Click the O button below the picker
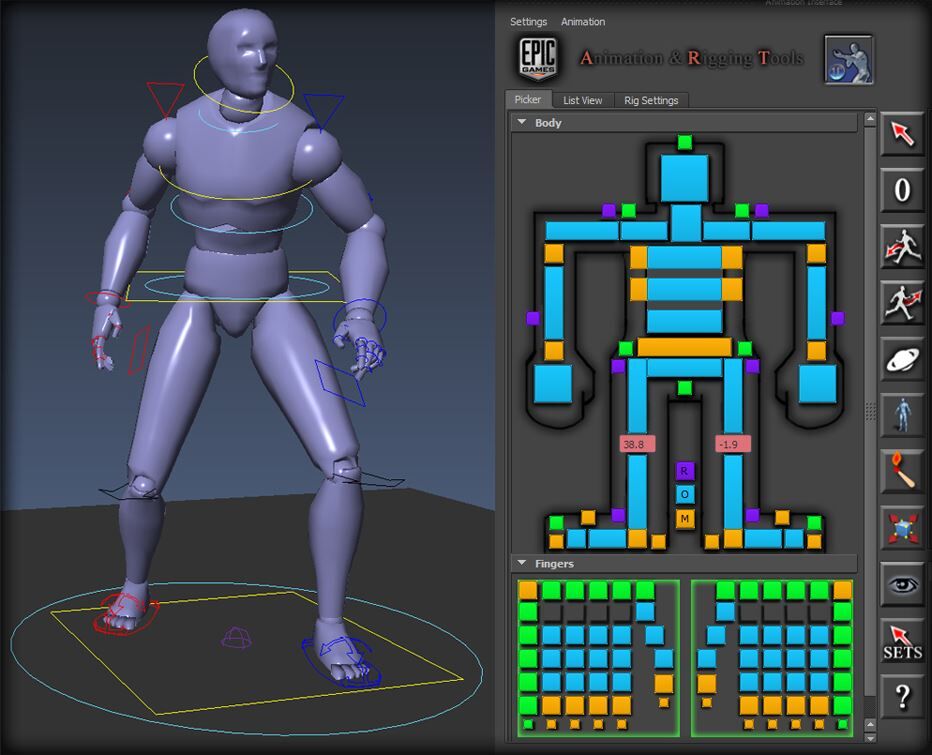Viewport: 932px width, 755px height. 683,493
